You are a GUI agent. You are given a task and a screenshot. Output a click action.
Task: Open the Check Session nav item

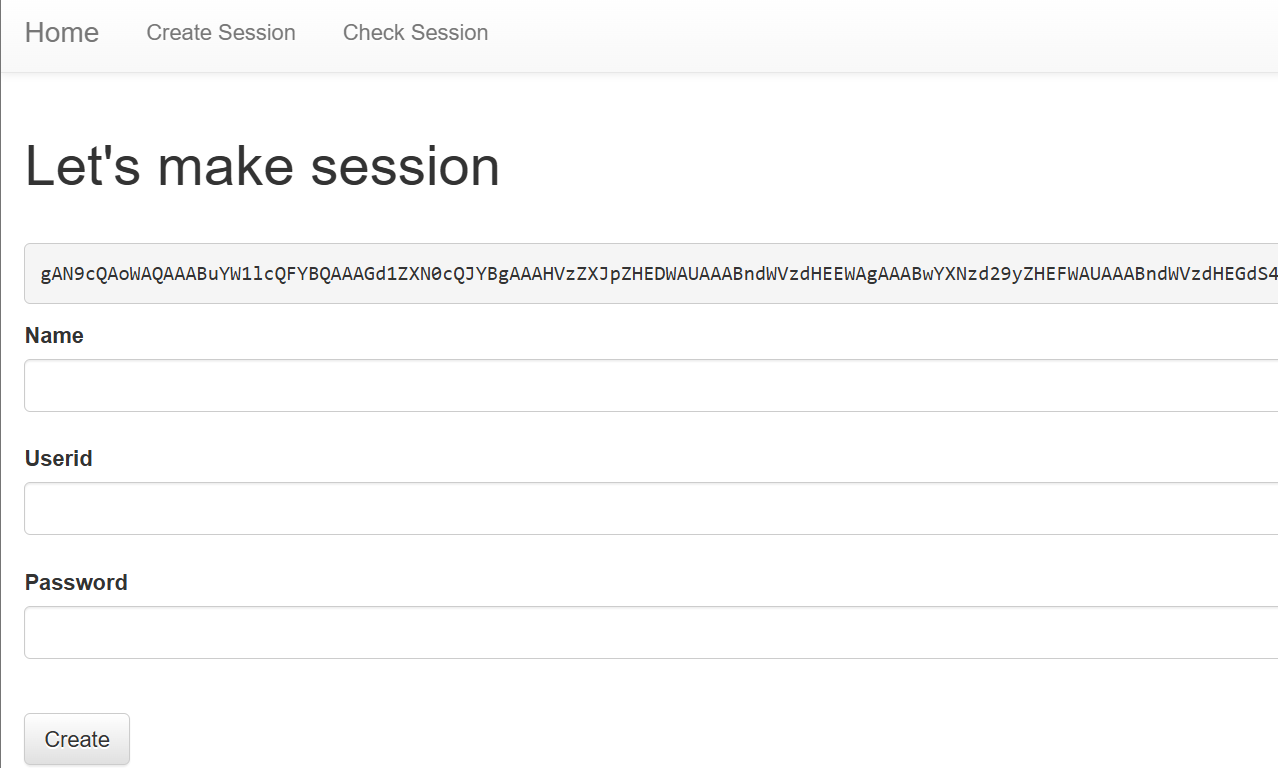pos(416,33)
